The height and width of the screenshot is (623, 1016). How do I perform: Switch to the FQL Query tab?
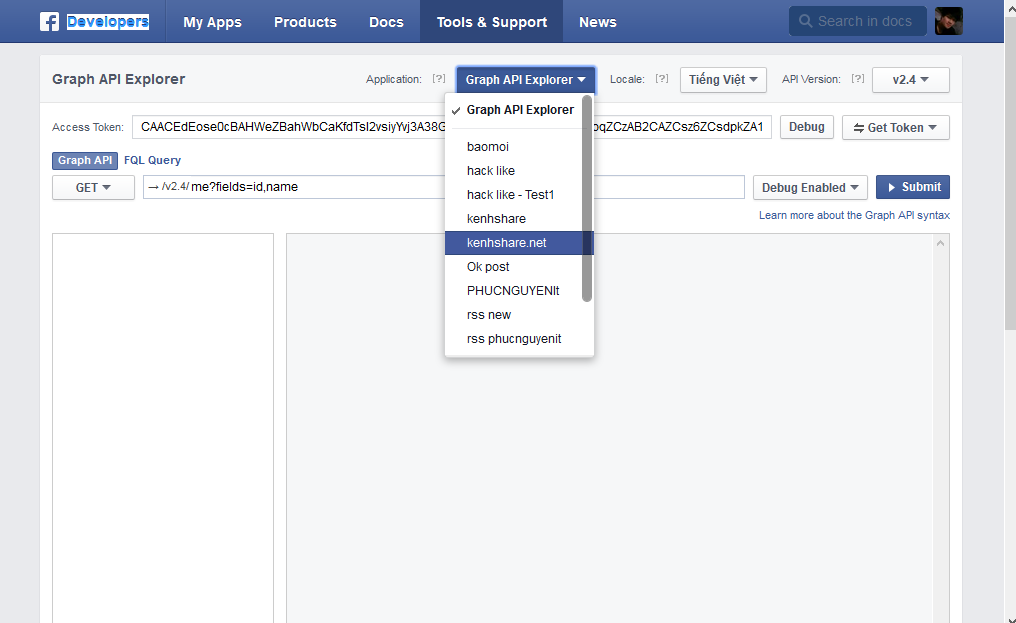pos(152,160)
